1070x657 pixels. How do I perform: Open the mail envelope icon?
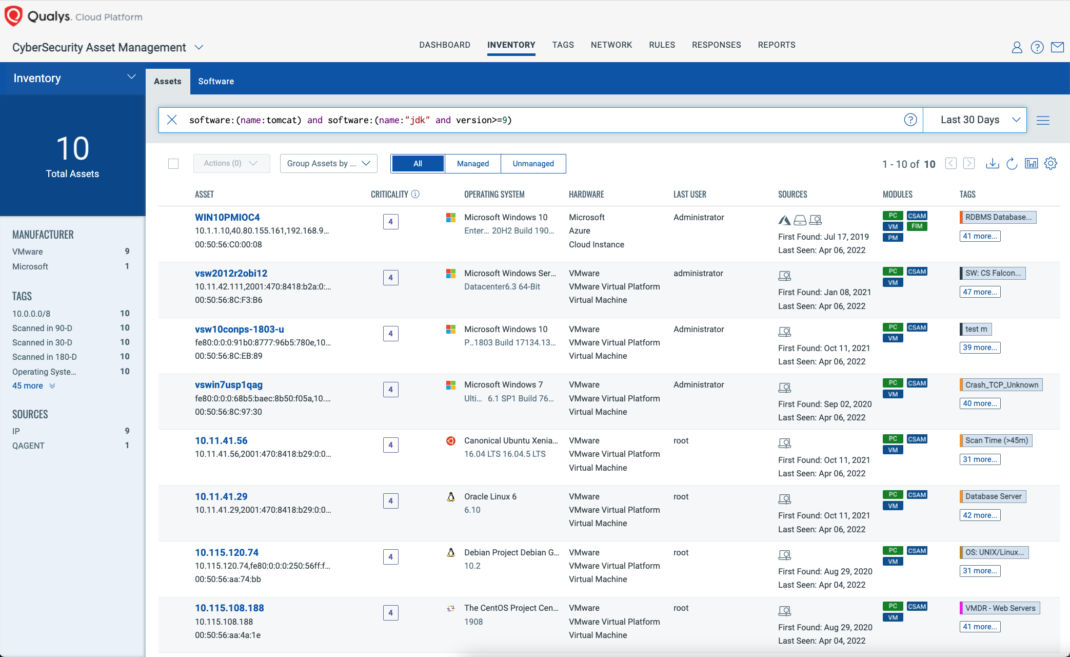tap(1057, 47)
